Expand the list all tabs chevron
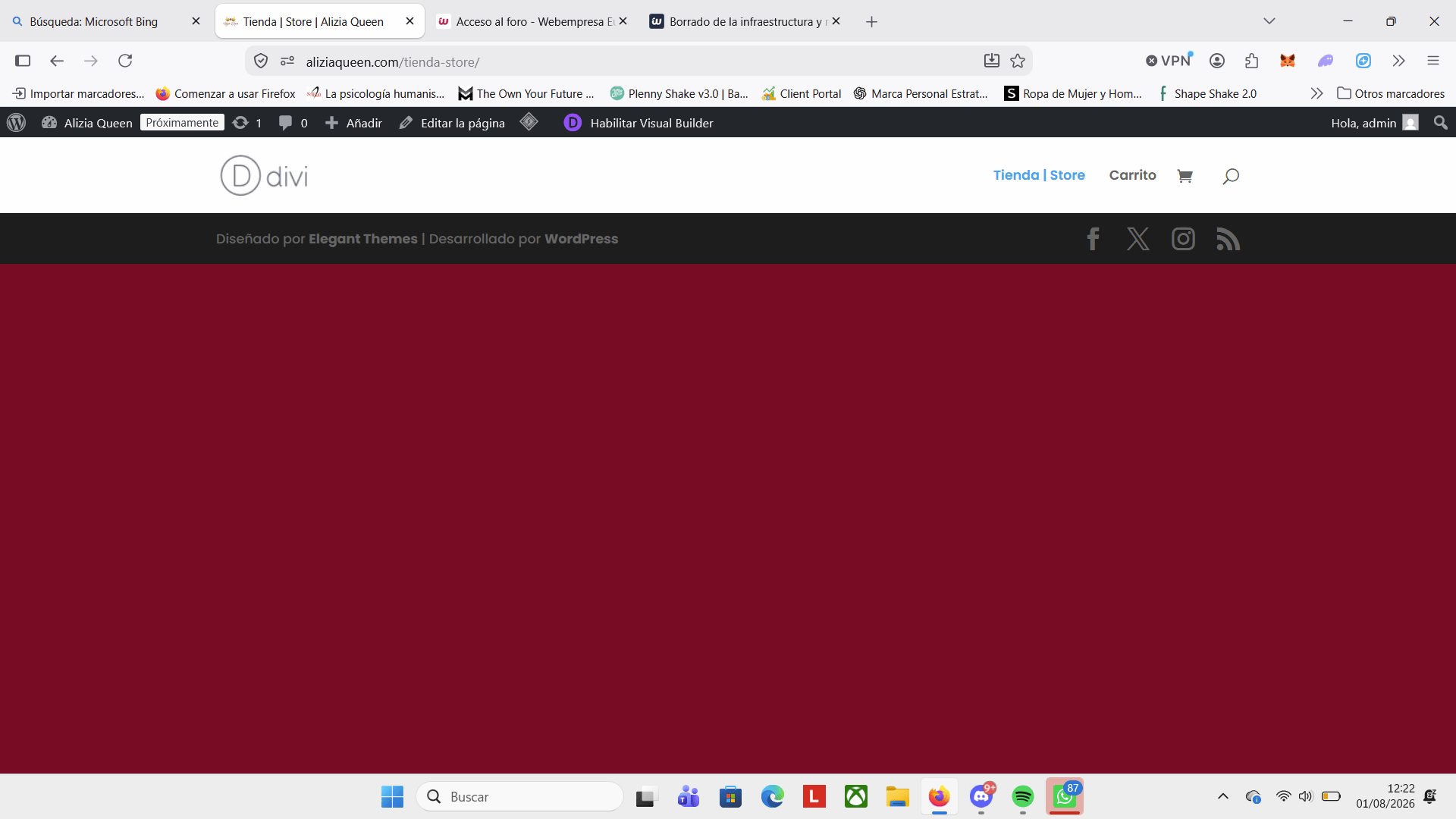 click(1269, 21)
